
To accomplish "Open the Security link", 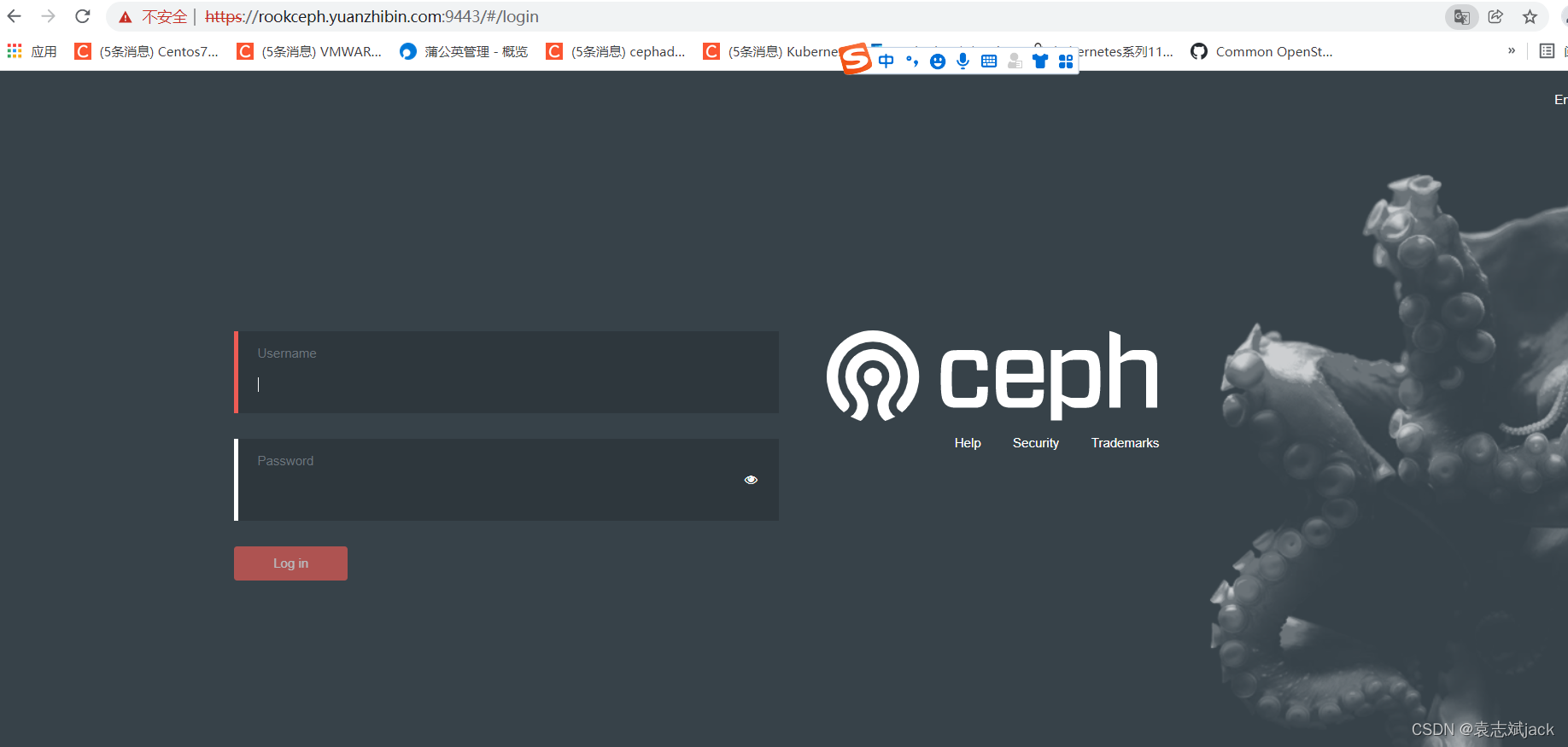I will (x=1036, y=443).
